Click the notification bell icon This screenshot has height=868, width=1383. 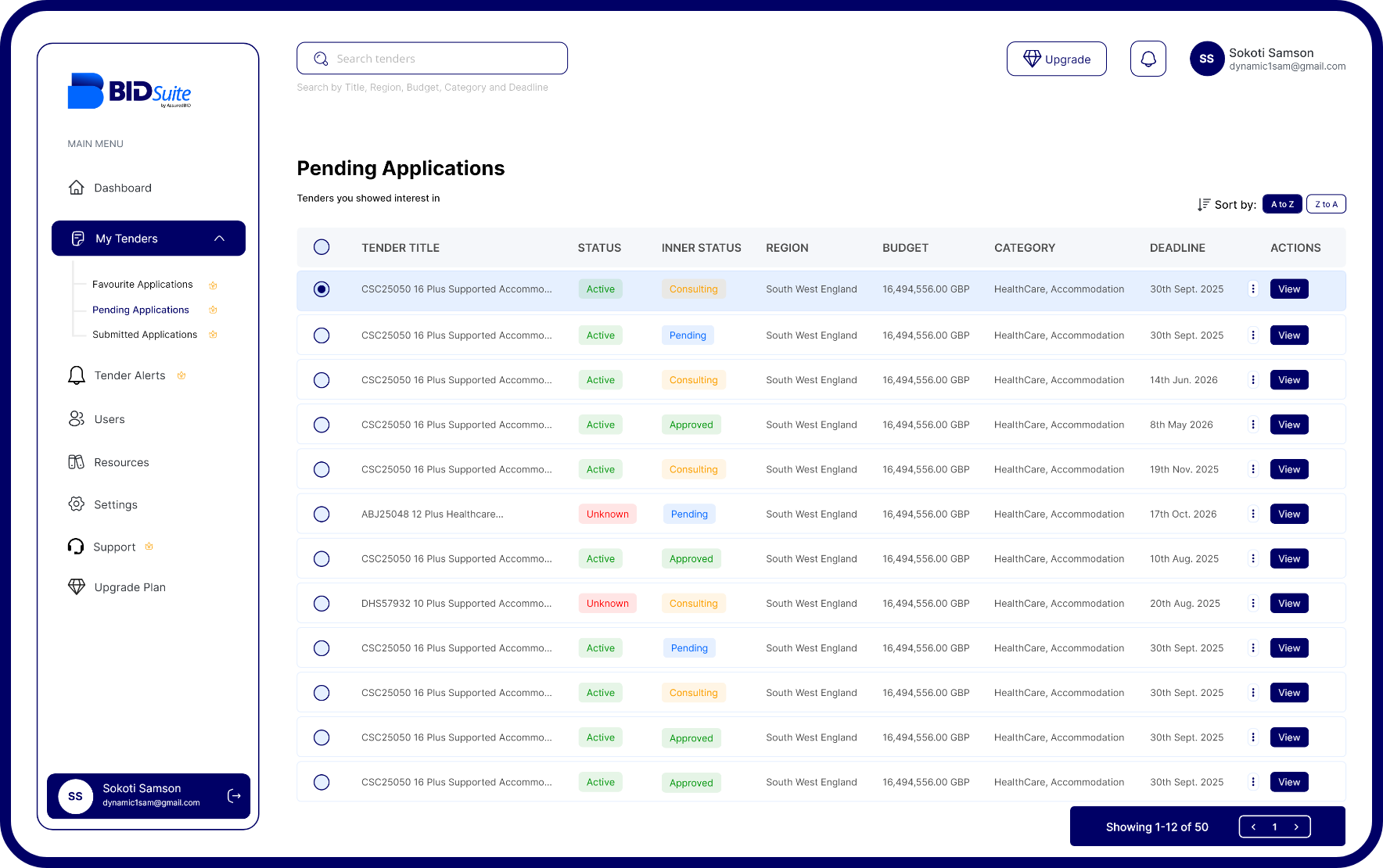(x=1148, y=59)
